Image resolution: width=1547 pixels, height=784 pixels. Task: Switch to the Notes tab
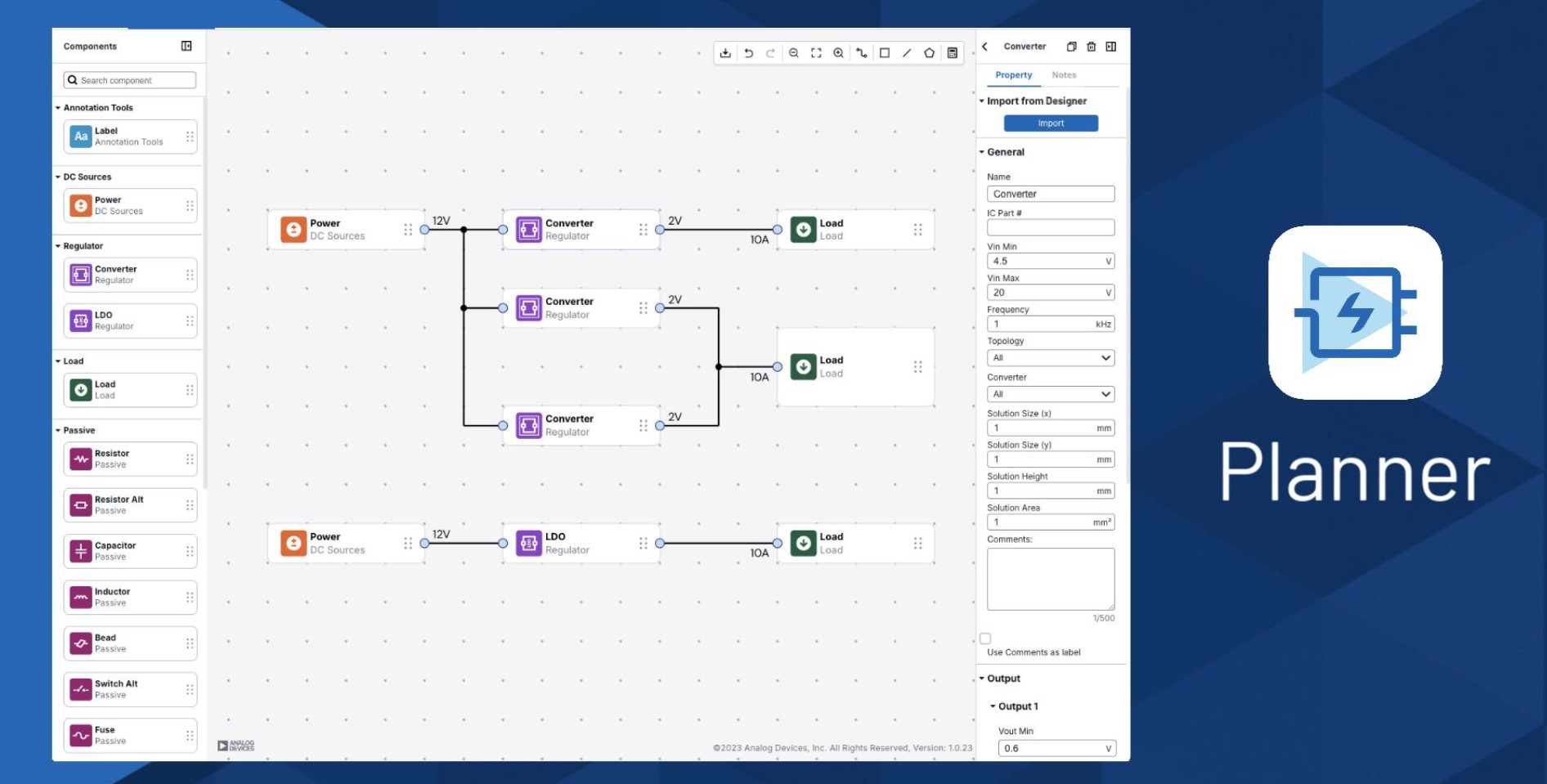pos(1064,75)
